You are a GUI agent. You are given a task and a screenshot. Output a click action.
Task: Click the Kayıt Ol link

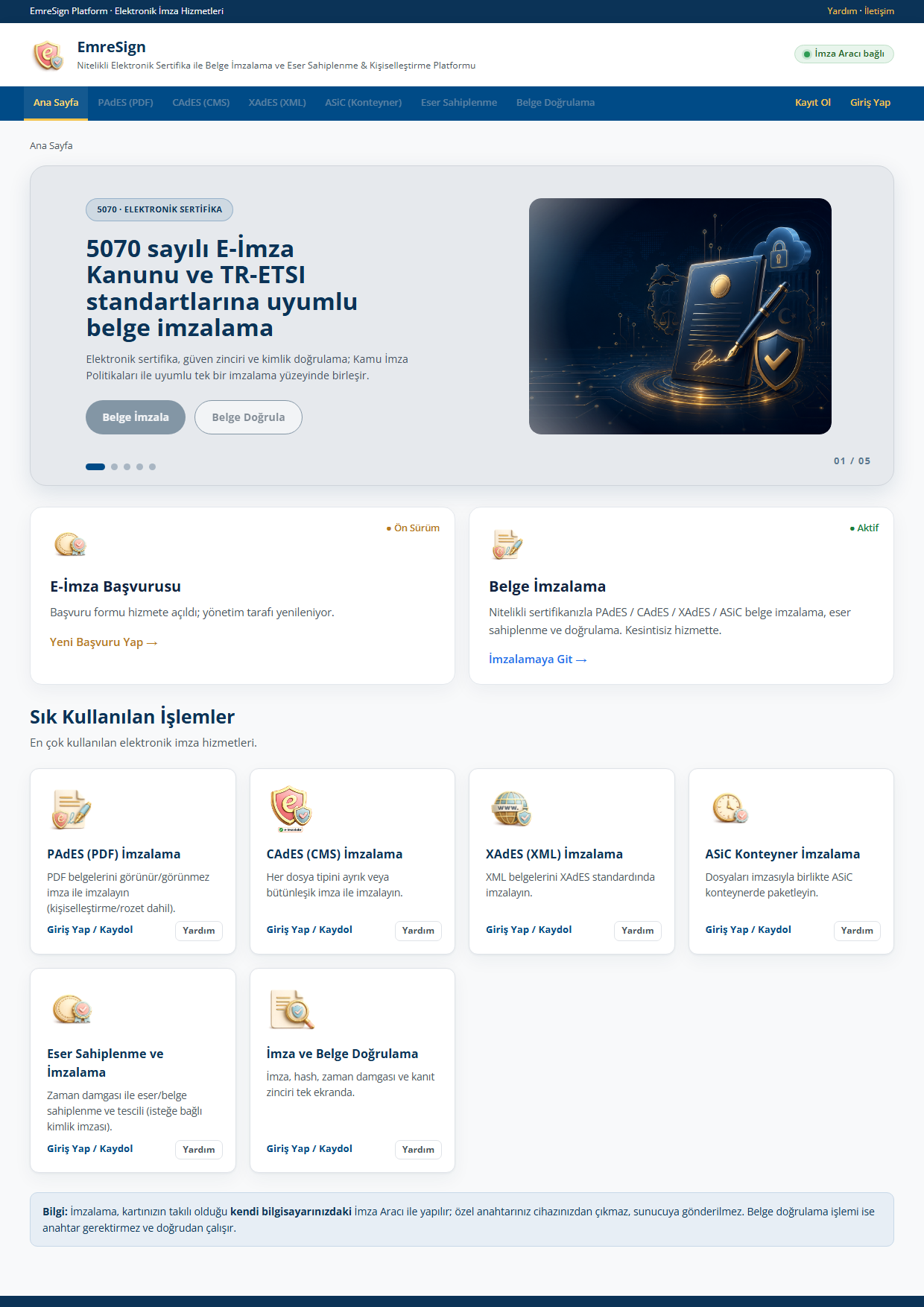coord(813,103)
